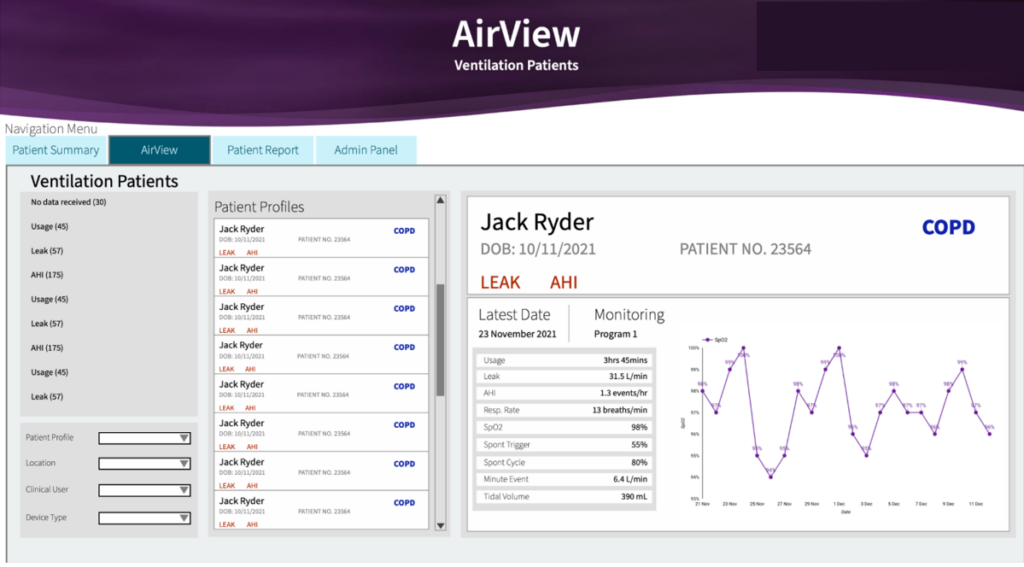Click the Monitoring label

629,315
